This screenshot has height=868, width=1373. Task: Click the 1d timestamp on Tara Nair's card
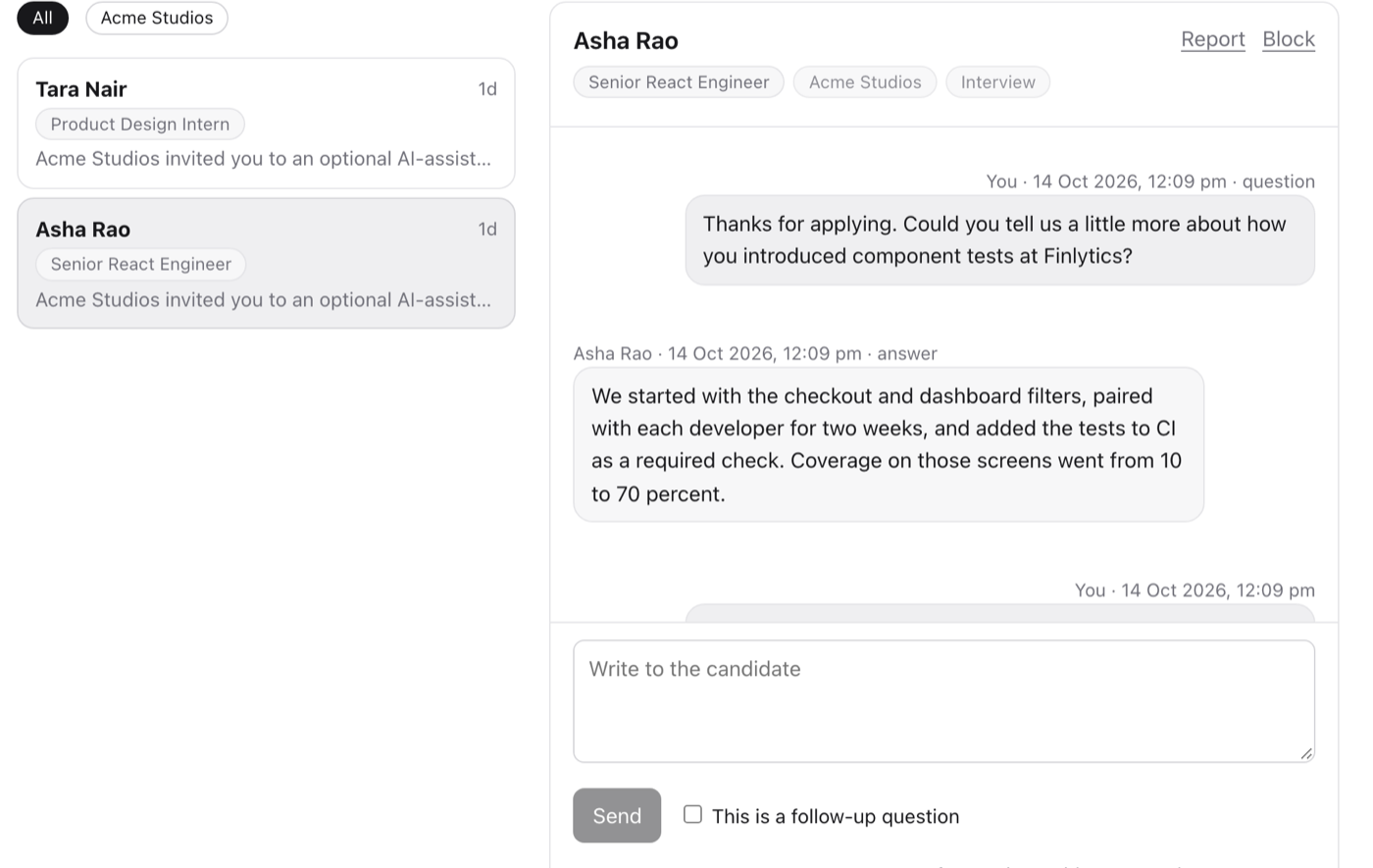(487, 89)
